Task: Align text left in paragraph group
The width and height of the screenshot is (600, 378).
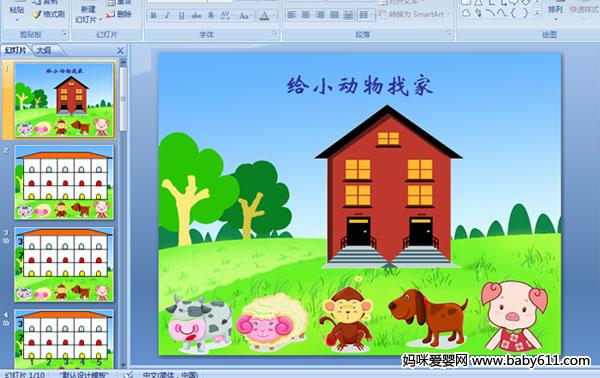Action: tap(292, 15)
